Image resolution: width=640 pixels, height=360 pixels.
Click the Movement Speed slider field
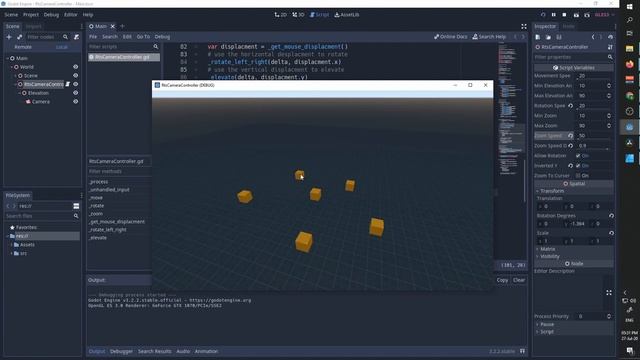(594, 76)
